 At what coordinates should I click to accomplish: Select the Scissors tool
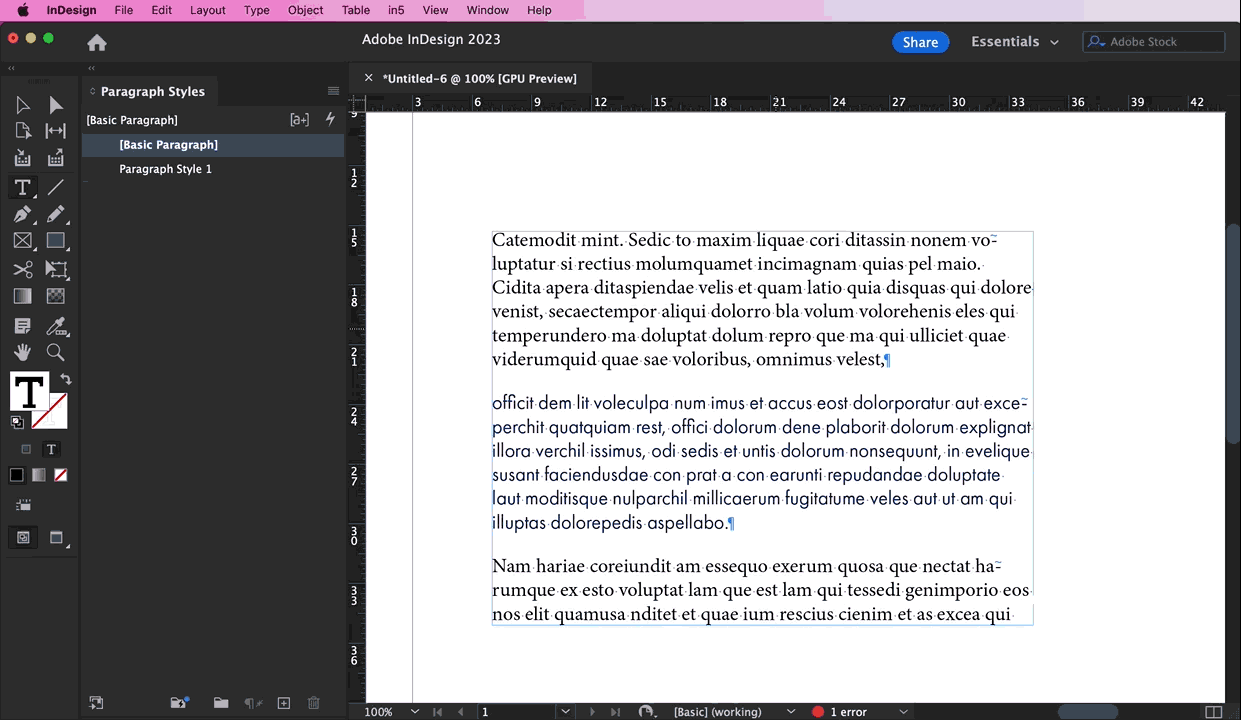tap(23, 269)
